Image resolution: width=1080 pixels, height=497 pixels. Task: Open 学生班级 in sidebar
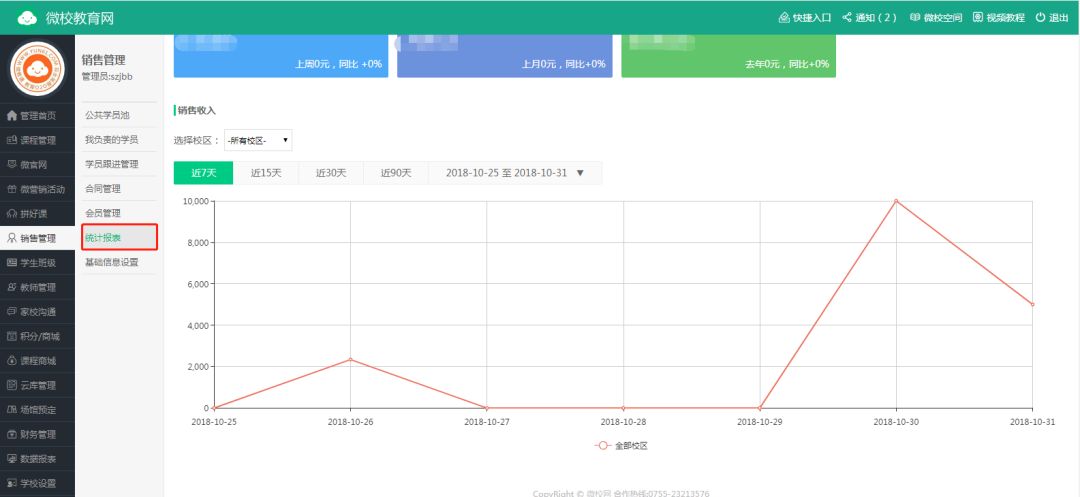[x=37, y=262]
